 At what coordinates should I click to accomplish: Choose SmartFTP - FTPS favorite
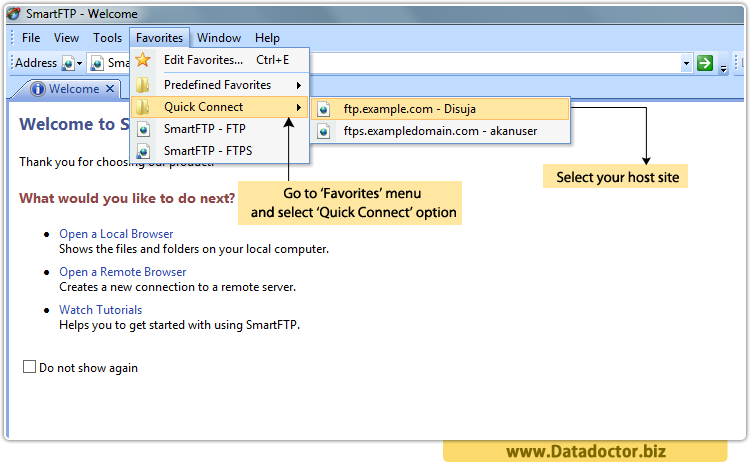tap(220, 151)
